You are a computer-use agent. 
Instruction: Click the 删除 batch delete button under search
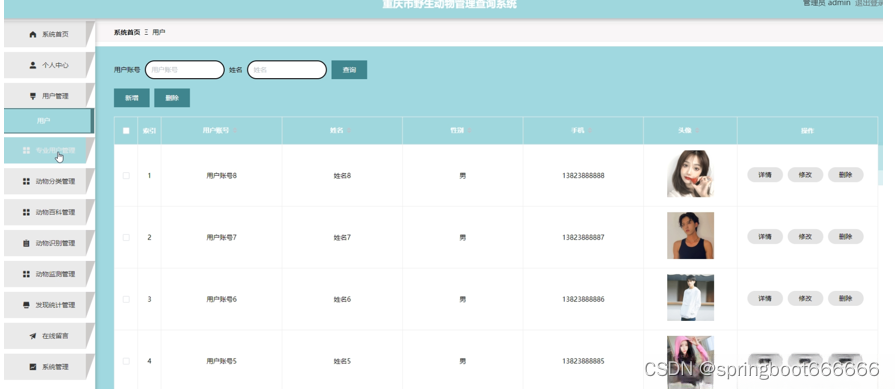(172, 98)
